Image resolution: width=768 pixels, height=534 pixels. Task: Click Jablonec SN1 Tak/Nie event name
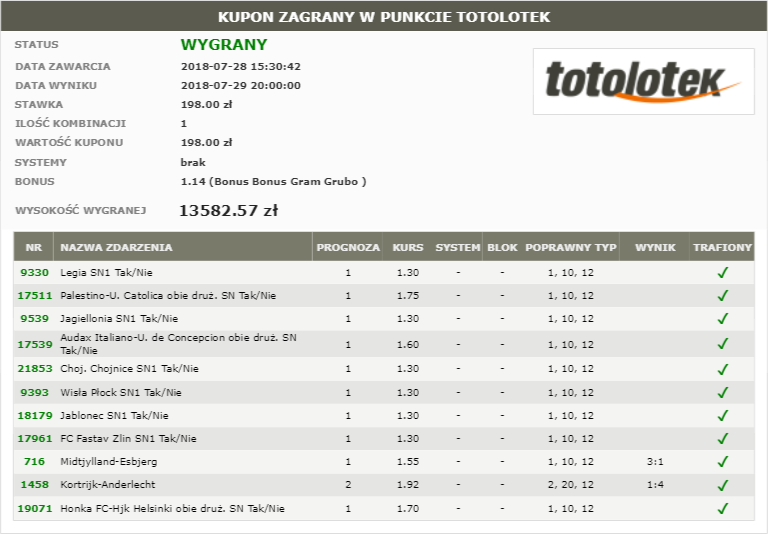pyautogui.click(x=114, y=415)
